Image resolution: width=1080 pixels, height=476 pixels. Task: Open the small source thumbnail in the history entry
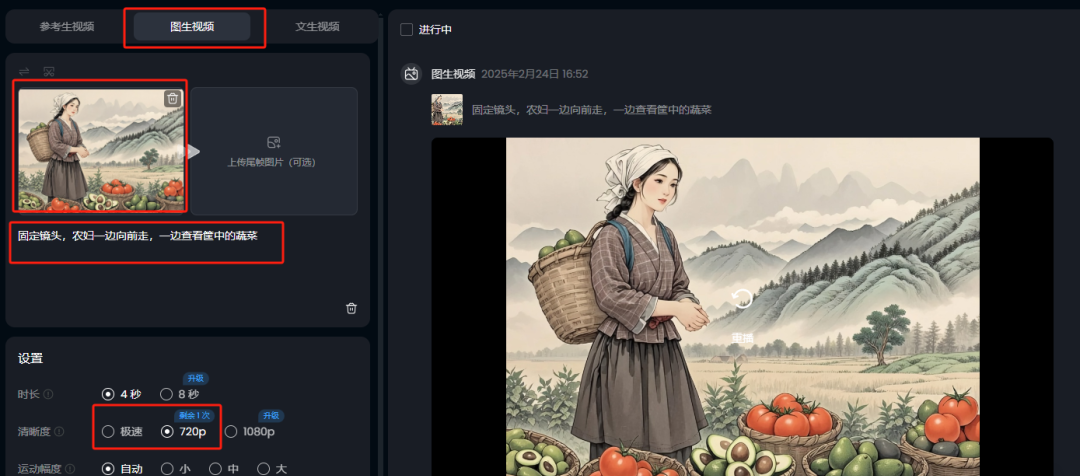click(447, 110)
